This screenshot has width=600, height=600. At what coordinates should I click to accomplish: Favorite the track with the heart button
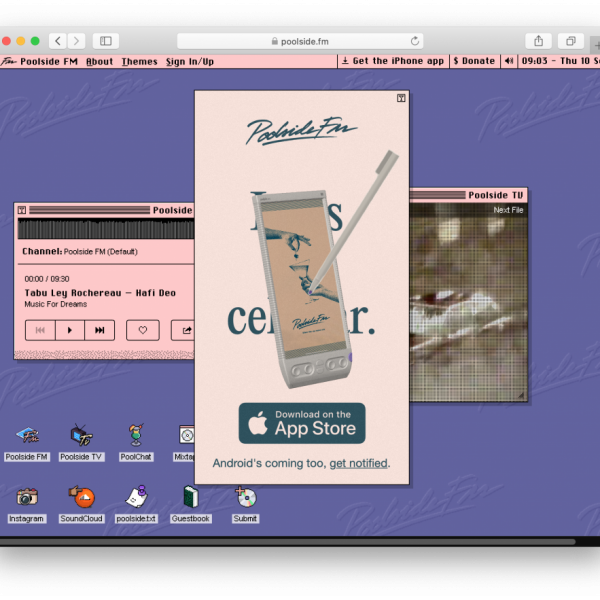143,330
